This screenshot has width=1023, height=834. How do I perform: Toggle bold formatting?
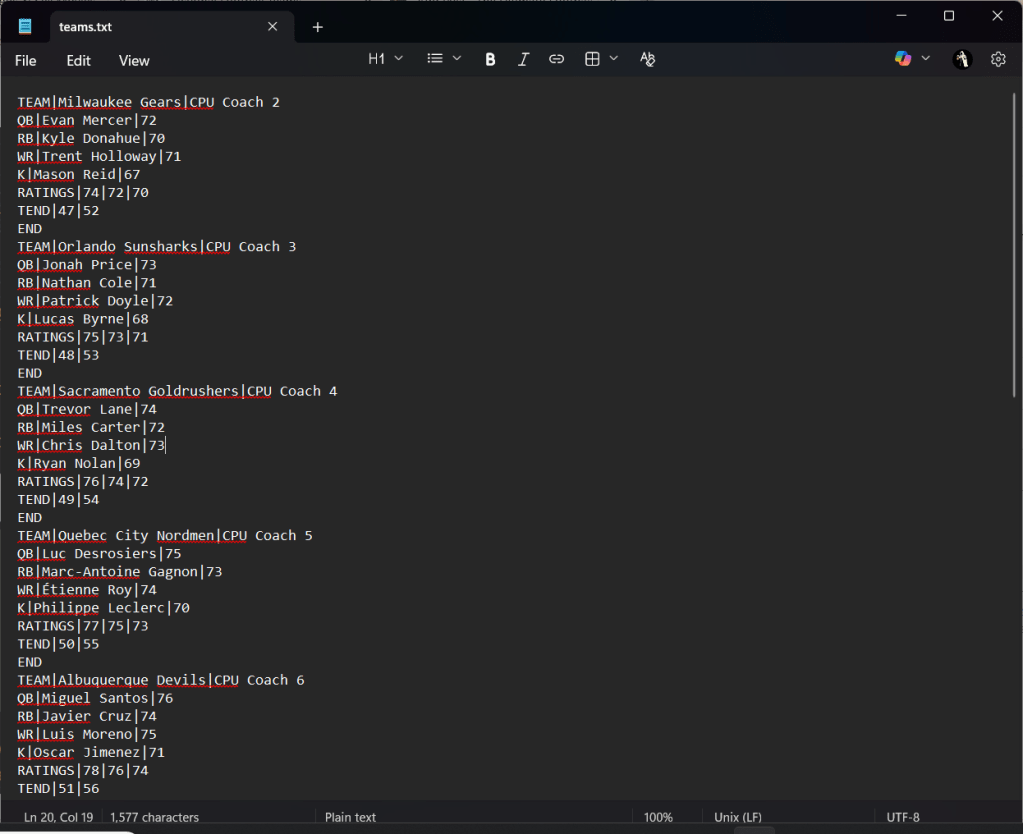[490, 60]
